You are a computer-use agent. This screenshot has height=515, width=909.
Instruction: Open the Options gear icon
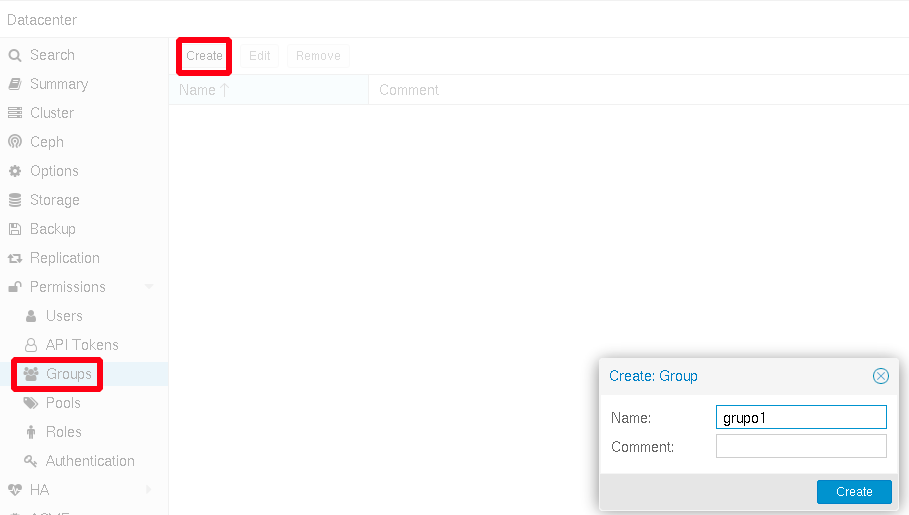coord(15,172)
